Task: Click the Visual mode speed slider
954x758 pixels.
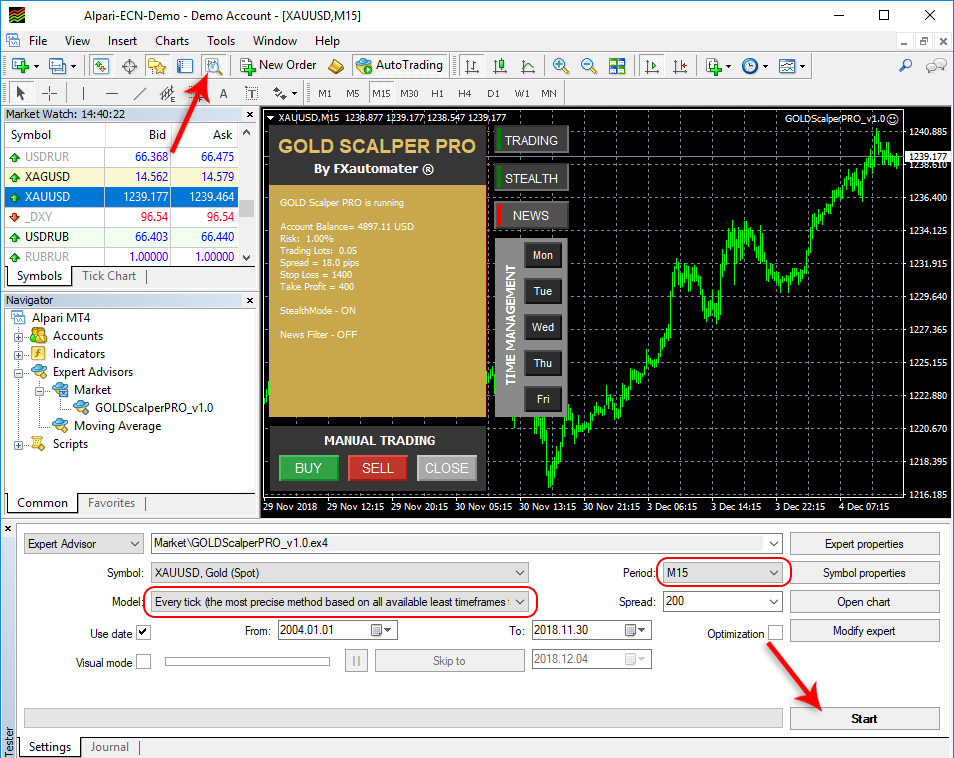Action: coord(248,661)
